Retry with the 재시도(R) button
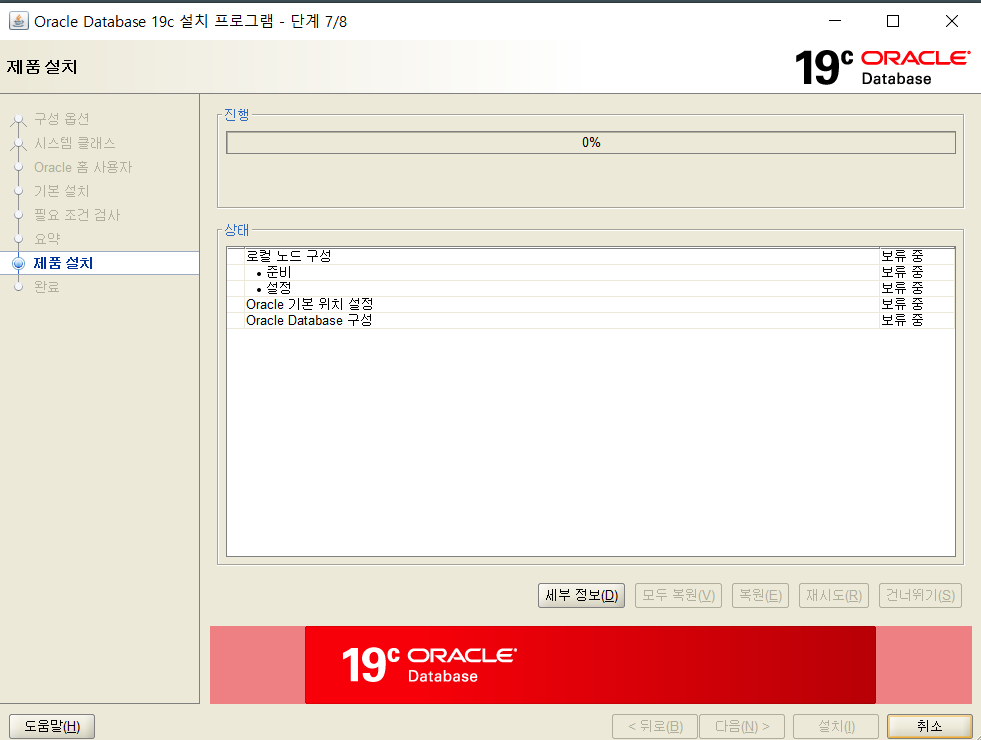 click(x=833, y=595)
